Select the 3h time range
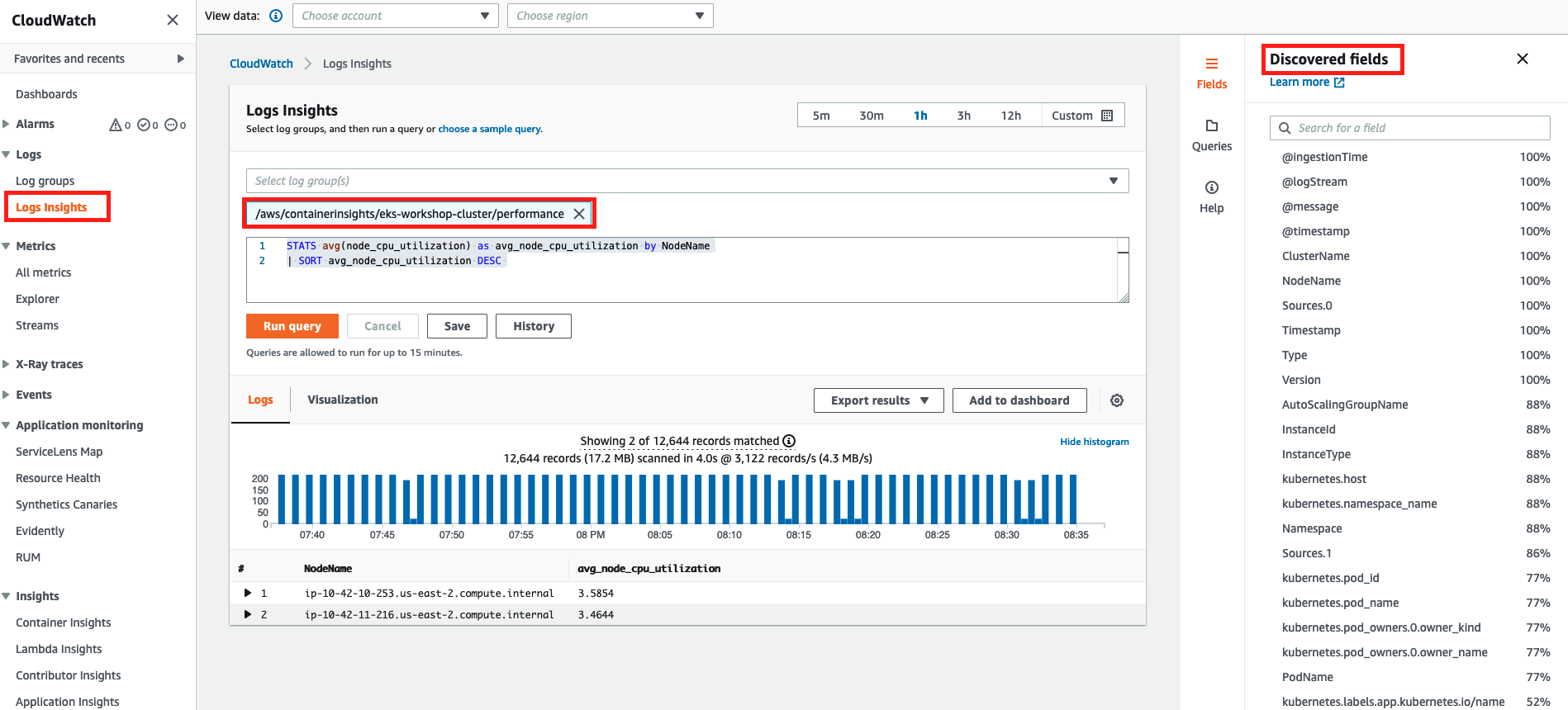This screenshot has height=710, width=1568. pos(963,116)
